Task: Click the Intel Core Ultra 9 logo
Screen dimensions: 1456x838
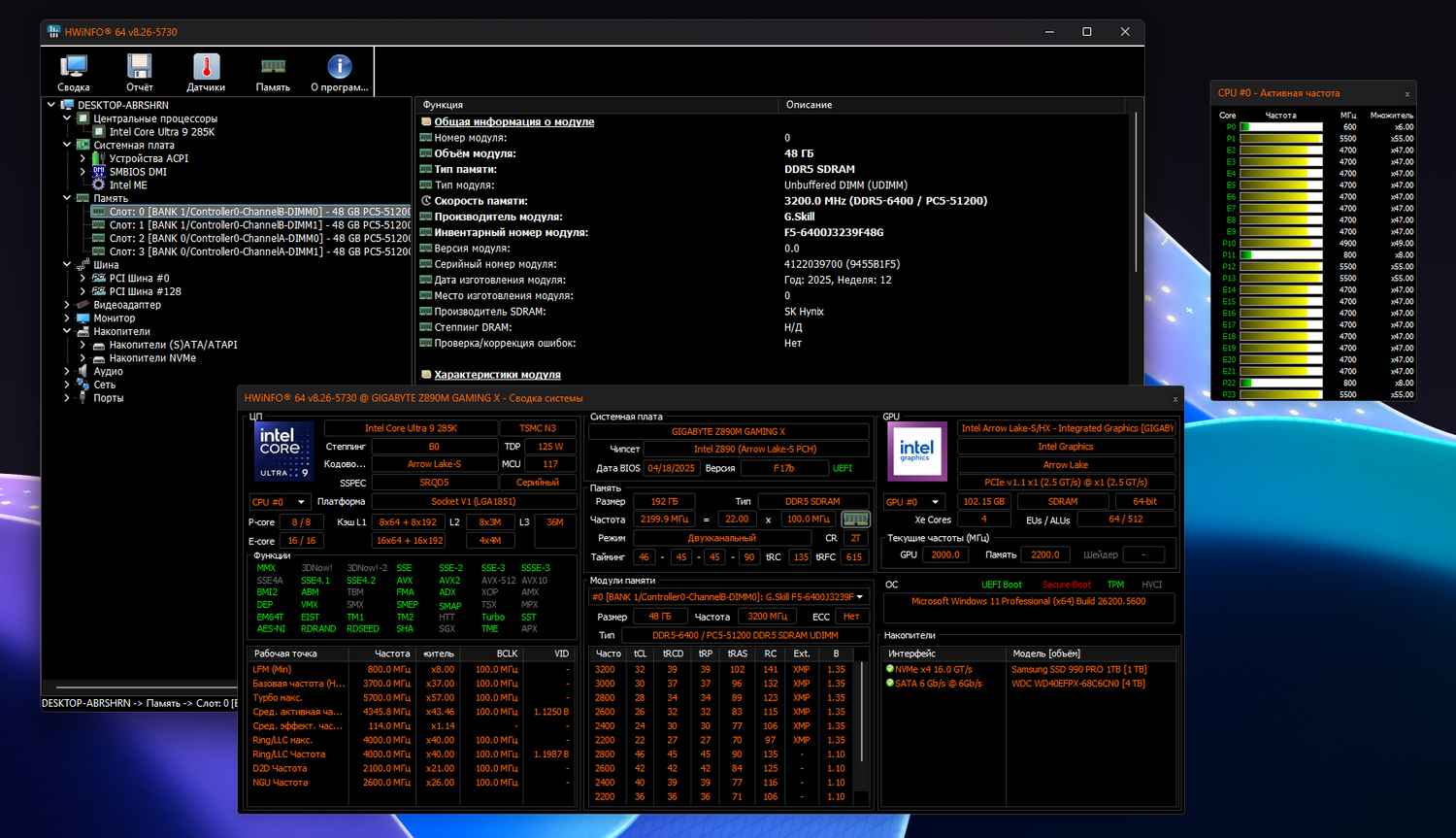Action: point(283,452)
